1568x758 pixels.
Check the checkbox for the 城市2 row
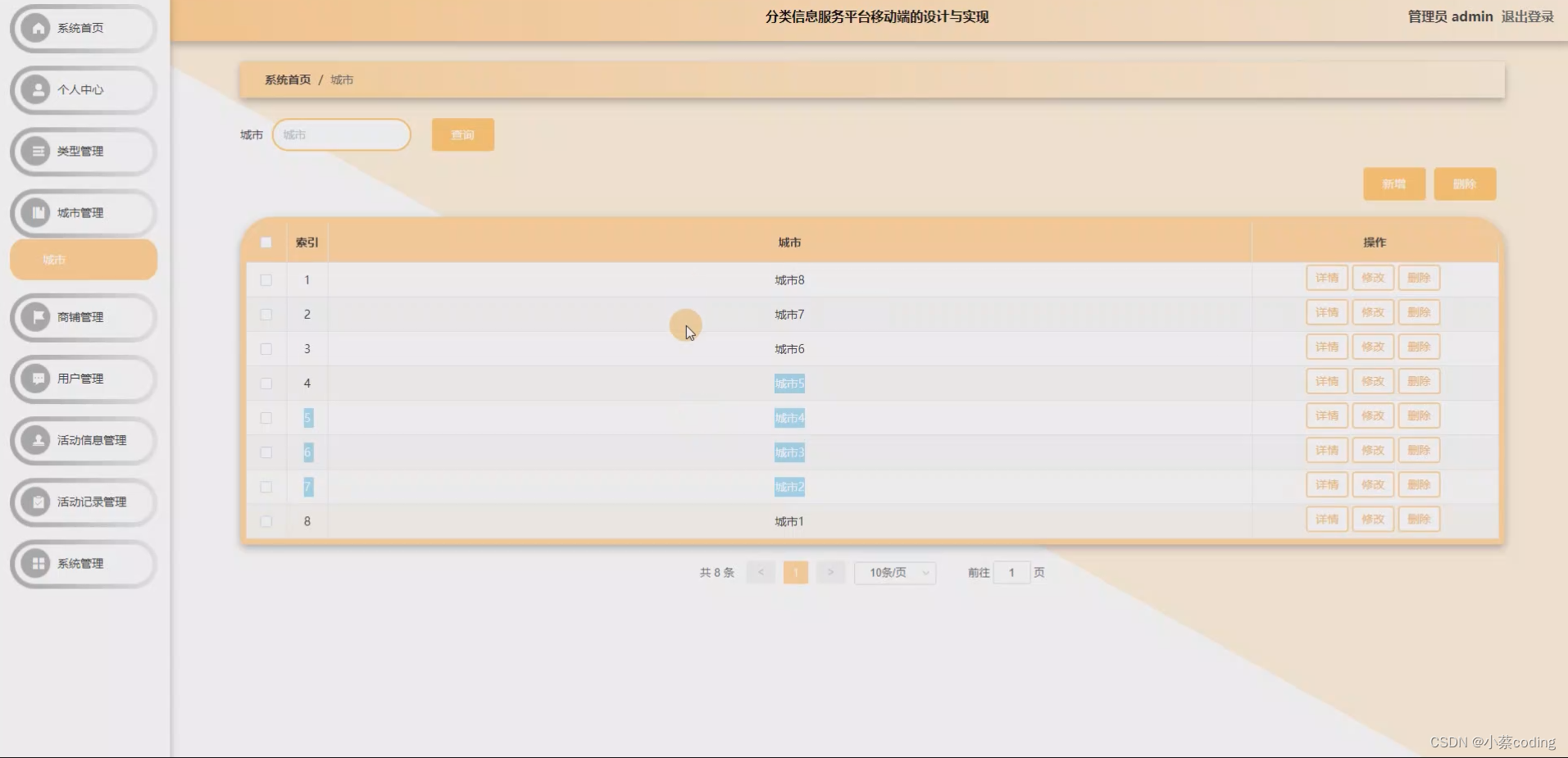pyautogui.click(x=266, y=486)
